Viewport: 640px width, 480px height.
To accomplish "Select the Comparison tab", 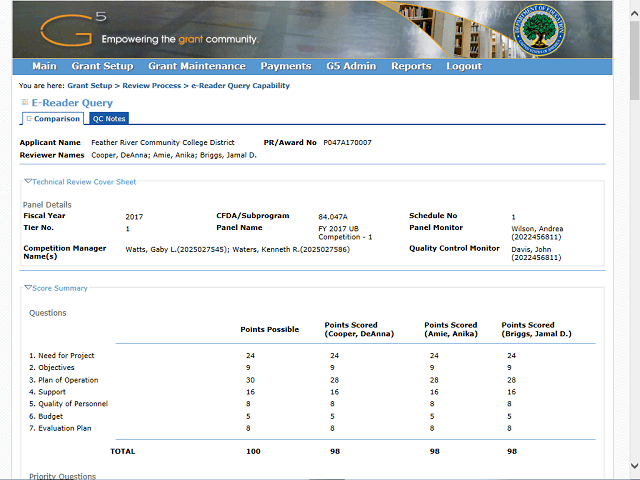I will pos(56,119).
